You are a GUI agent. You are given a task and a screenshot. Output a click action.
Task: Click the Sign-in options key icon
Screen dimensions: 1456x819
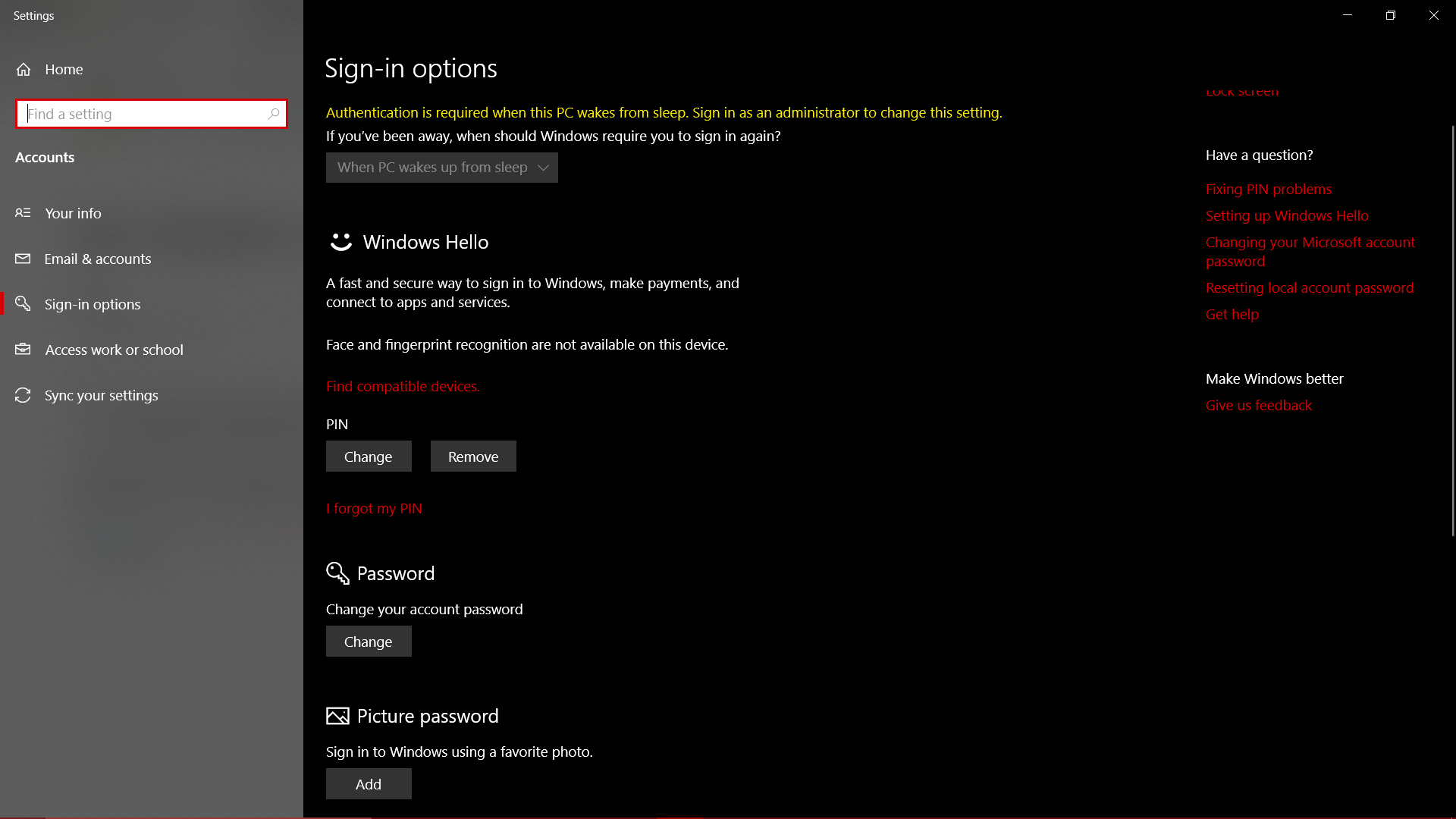[24, 303]
